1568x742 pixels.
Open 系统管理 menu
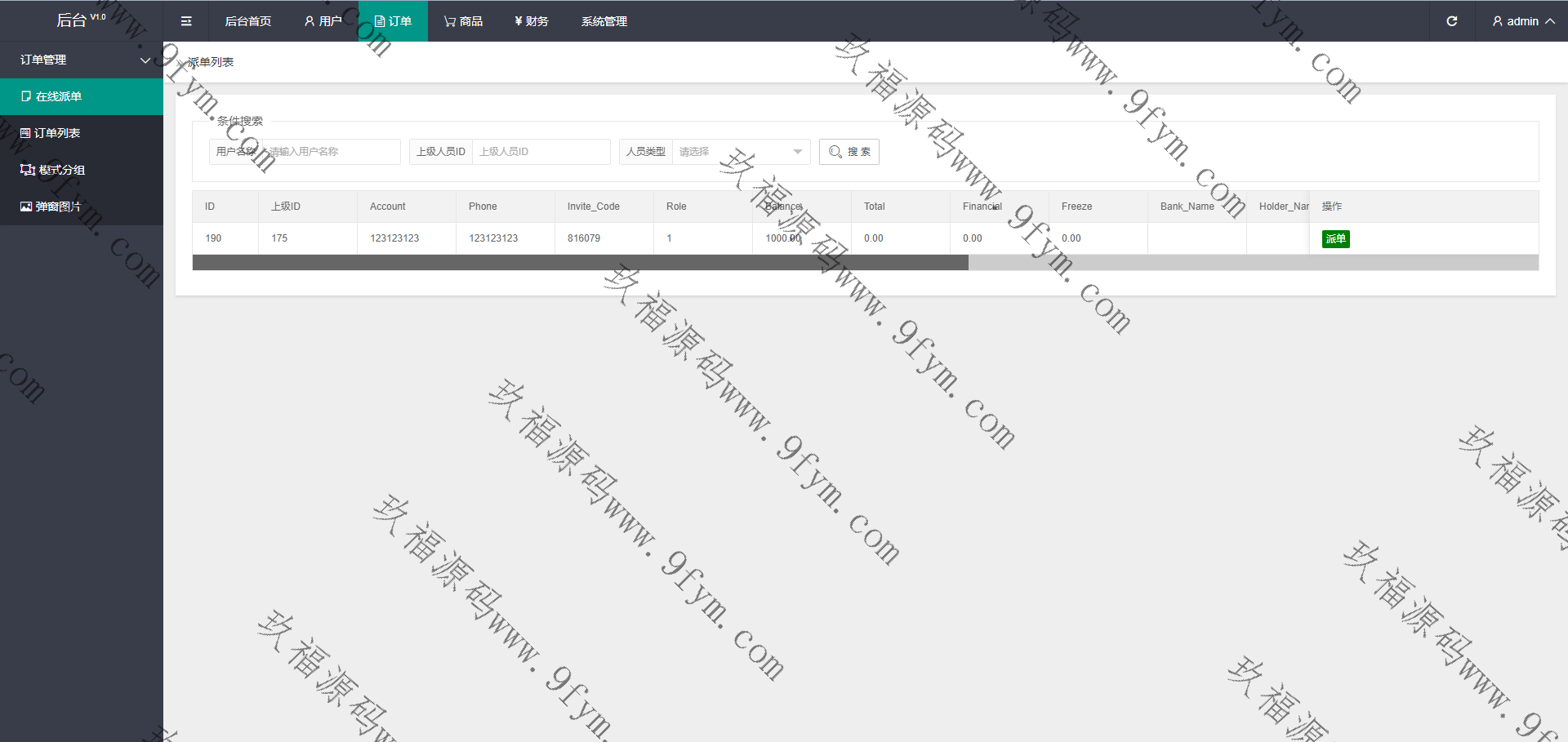604,21
